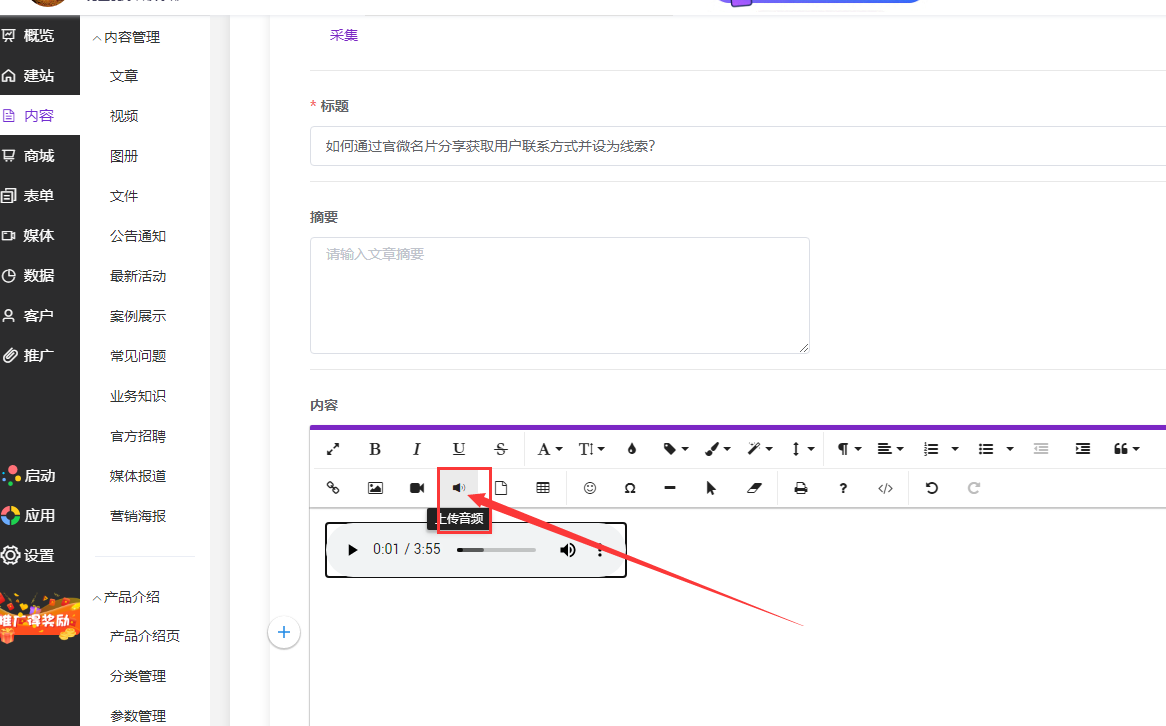Insert a table in the editor
This screenshot has height=726, width=1166.
[543, 488]
